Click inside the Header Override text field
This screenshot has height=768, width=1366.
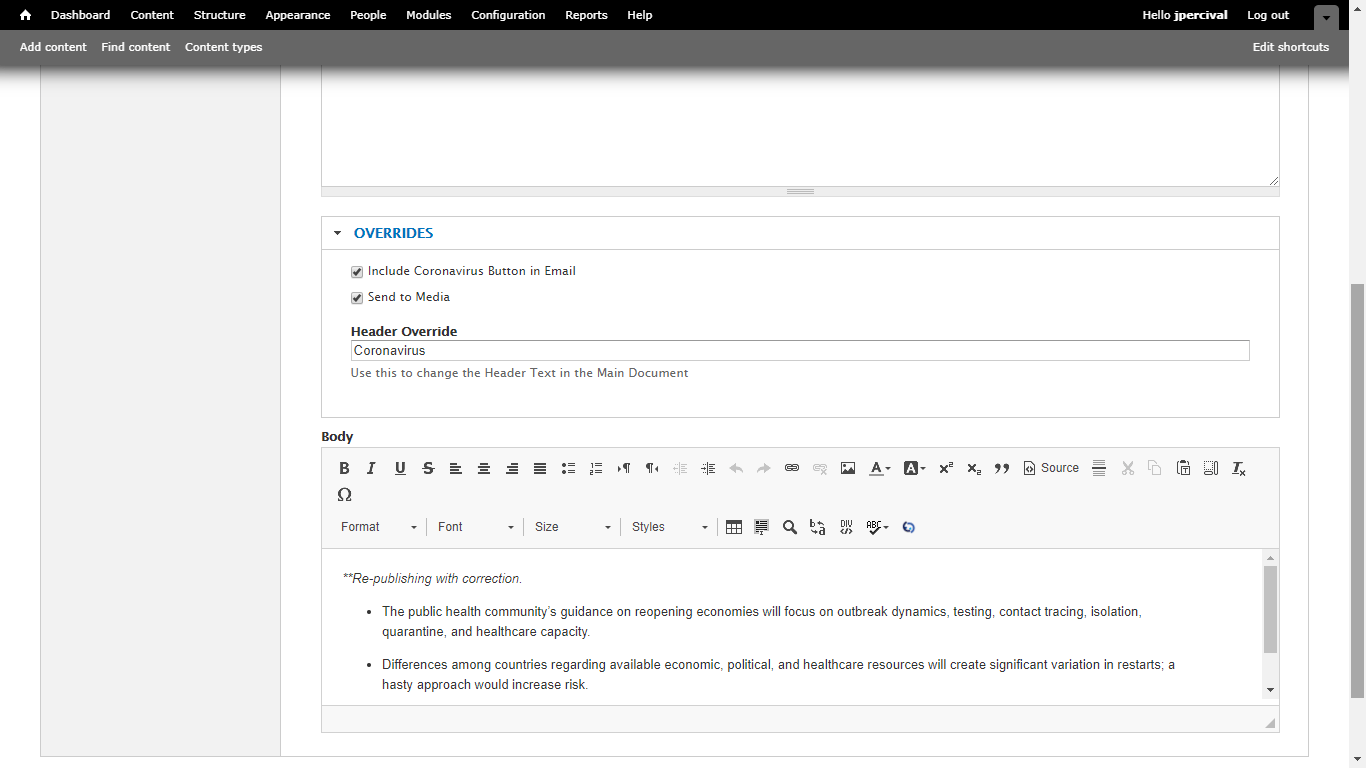pyautogui.click(x=800, y=350)
